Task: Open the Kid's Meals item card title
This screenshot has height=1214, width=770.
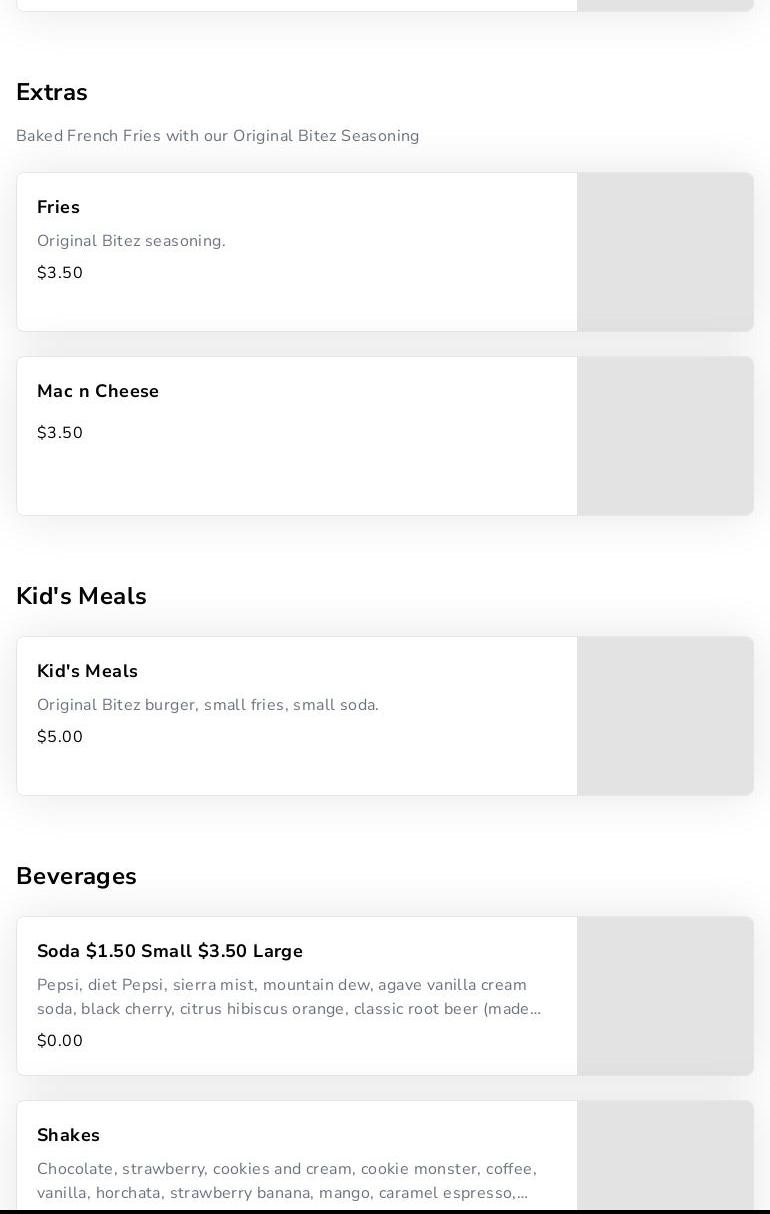Action: coord(87,671)
